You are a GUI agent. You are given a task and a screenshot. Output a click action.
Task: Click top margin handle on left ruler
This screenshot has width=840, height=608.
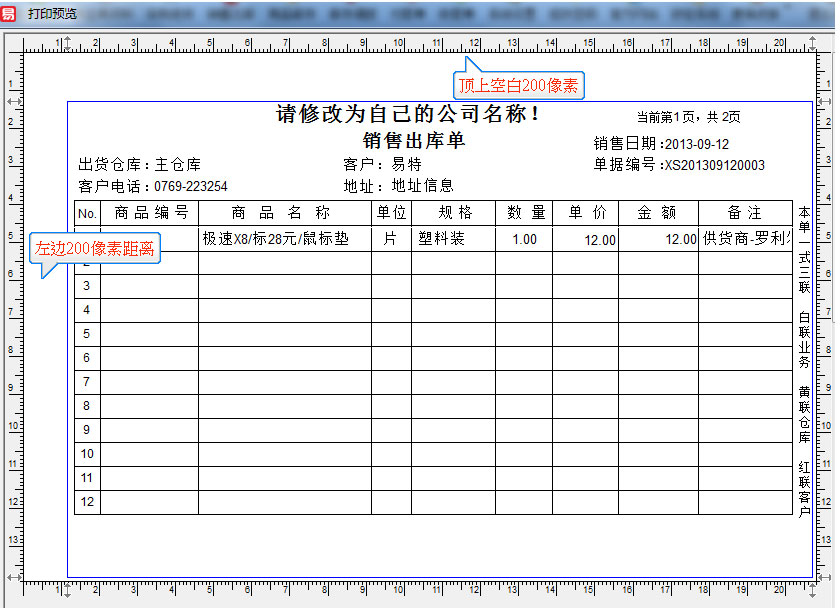pos(13,101)
